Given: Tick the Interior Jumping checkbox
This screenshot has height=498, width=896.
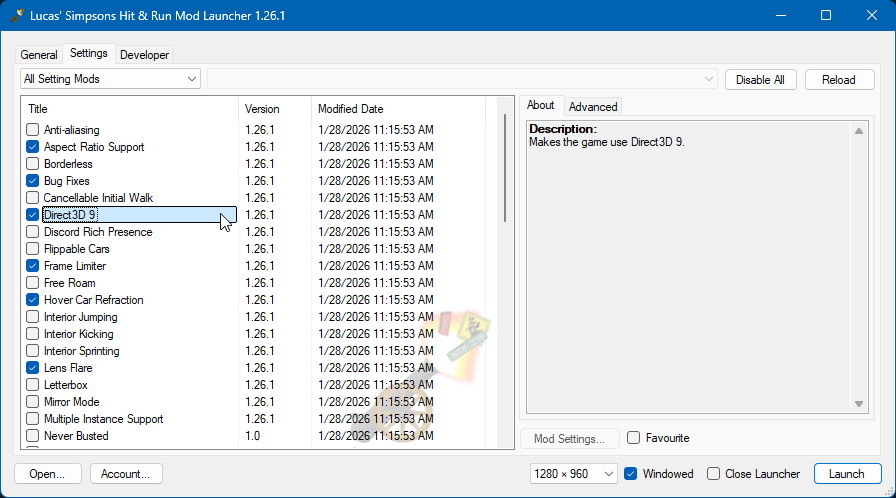Looking at the screenshot, I should tap(33, 317).
